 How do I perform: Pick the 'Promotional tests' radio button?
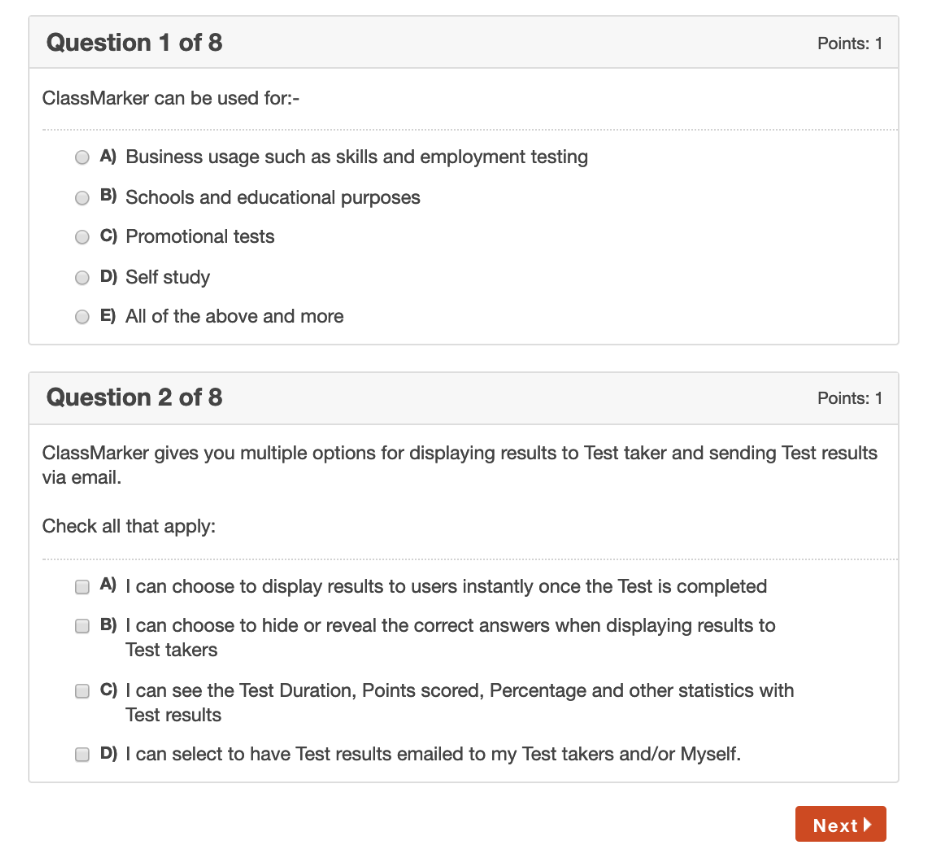pos(82,238)
